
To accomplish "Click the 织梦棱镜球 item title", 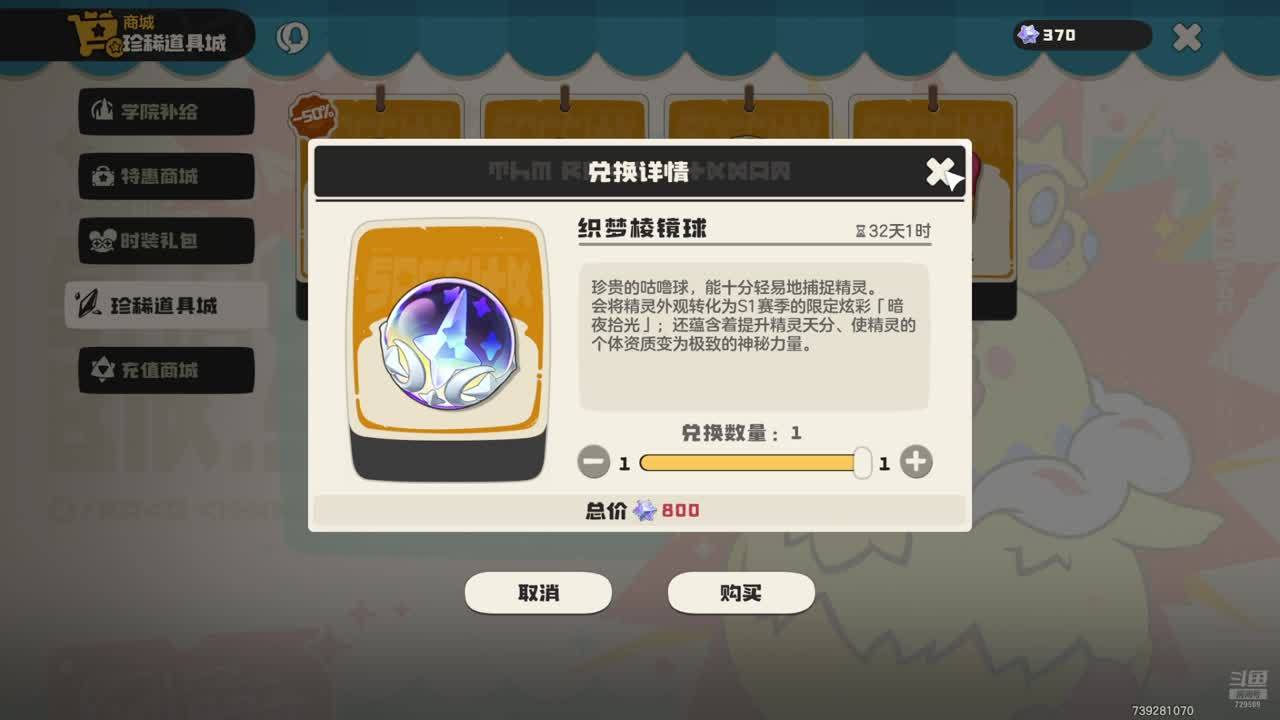I will point(642,229).
